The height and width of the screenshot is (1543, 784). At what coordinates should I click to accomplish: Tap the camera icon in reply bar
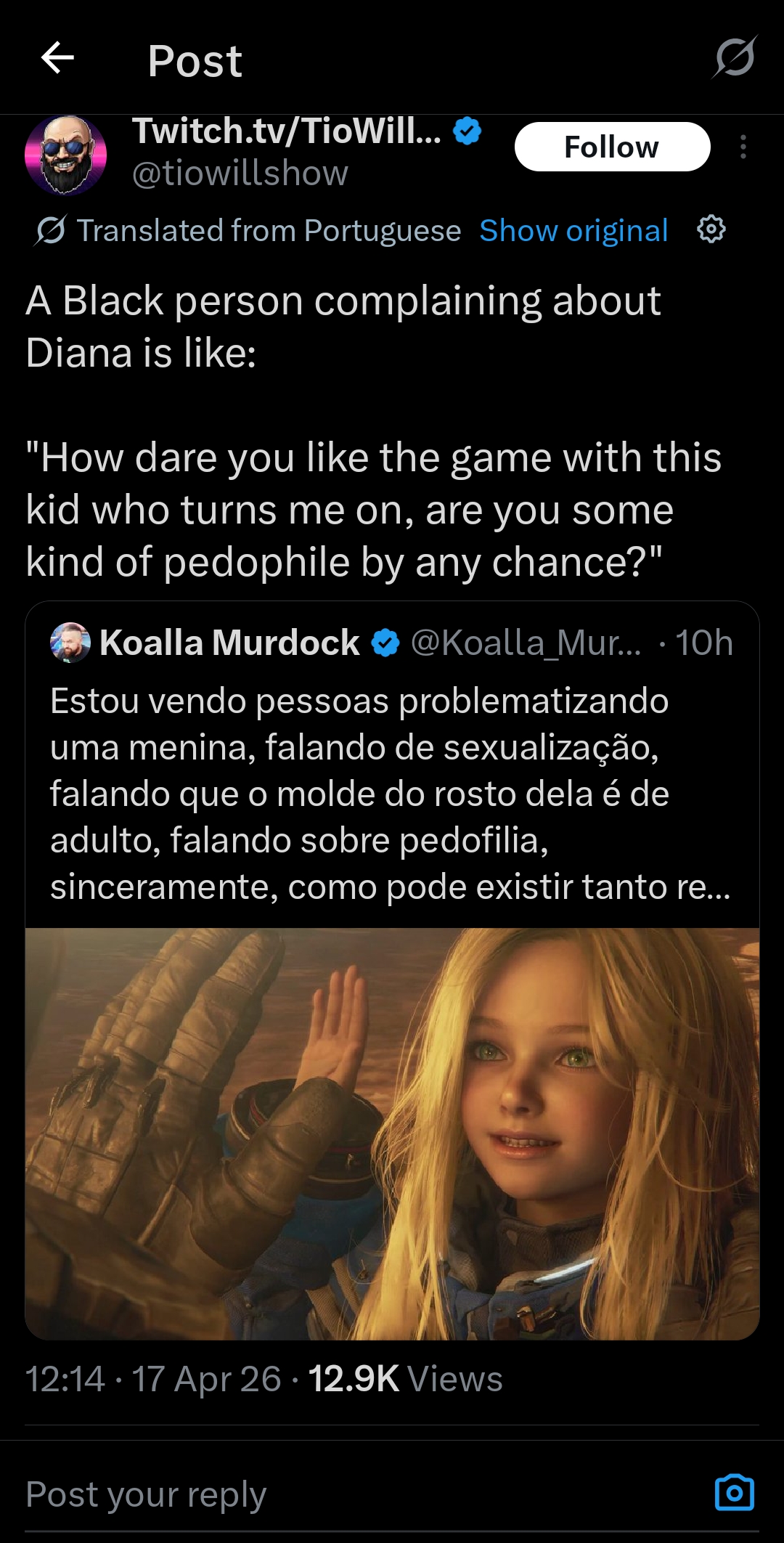point(735,1493)
